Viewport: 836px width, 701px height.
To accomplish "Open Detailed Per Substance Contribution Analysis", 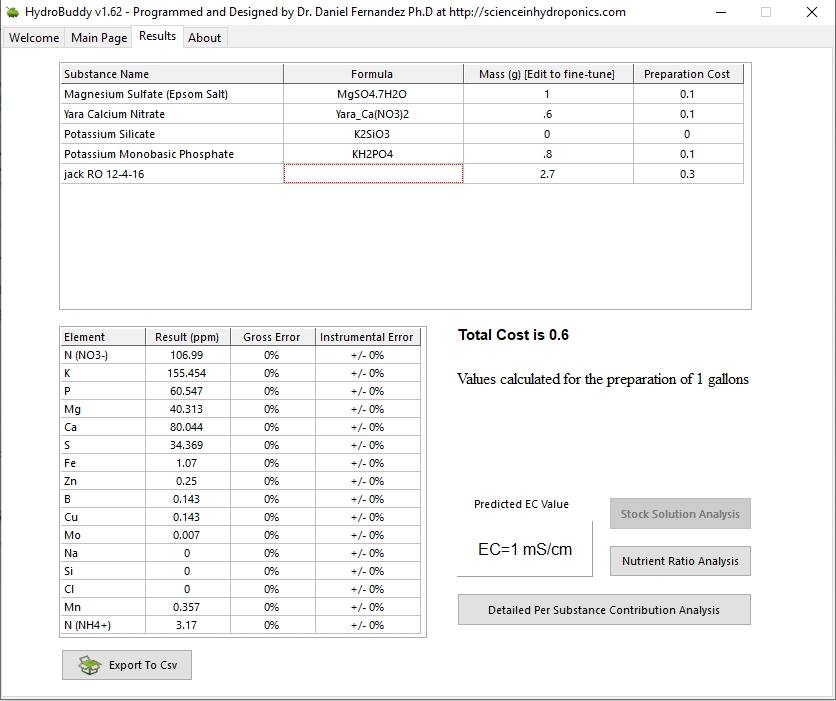I will (x=604, y=610).
